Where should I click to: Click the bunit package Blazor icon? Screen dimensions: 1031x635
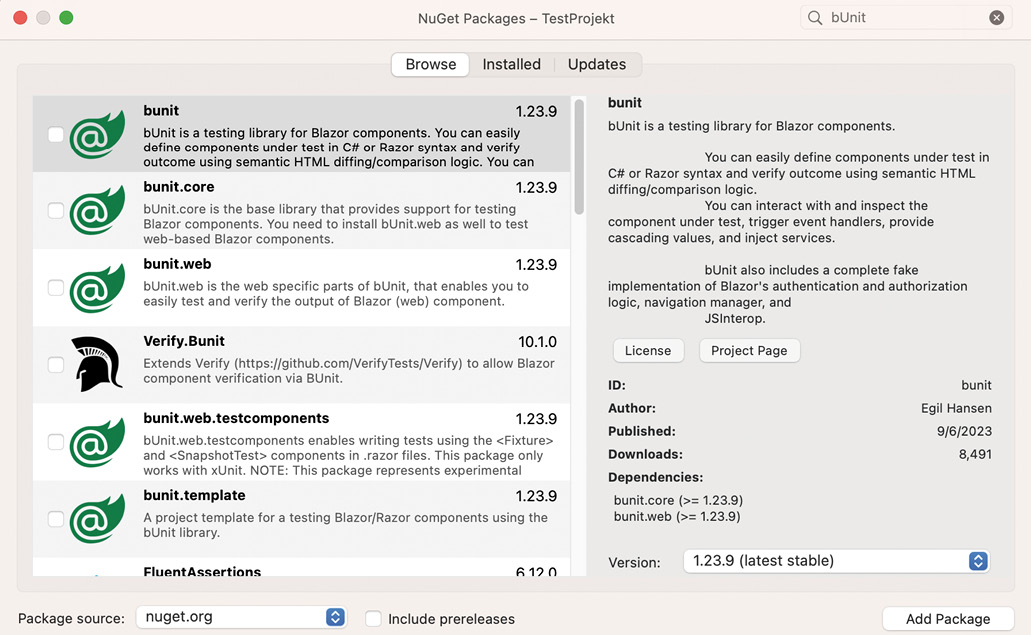pos(97,134)
